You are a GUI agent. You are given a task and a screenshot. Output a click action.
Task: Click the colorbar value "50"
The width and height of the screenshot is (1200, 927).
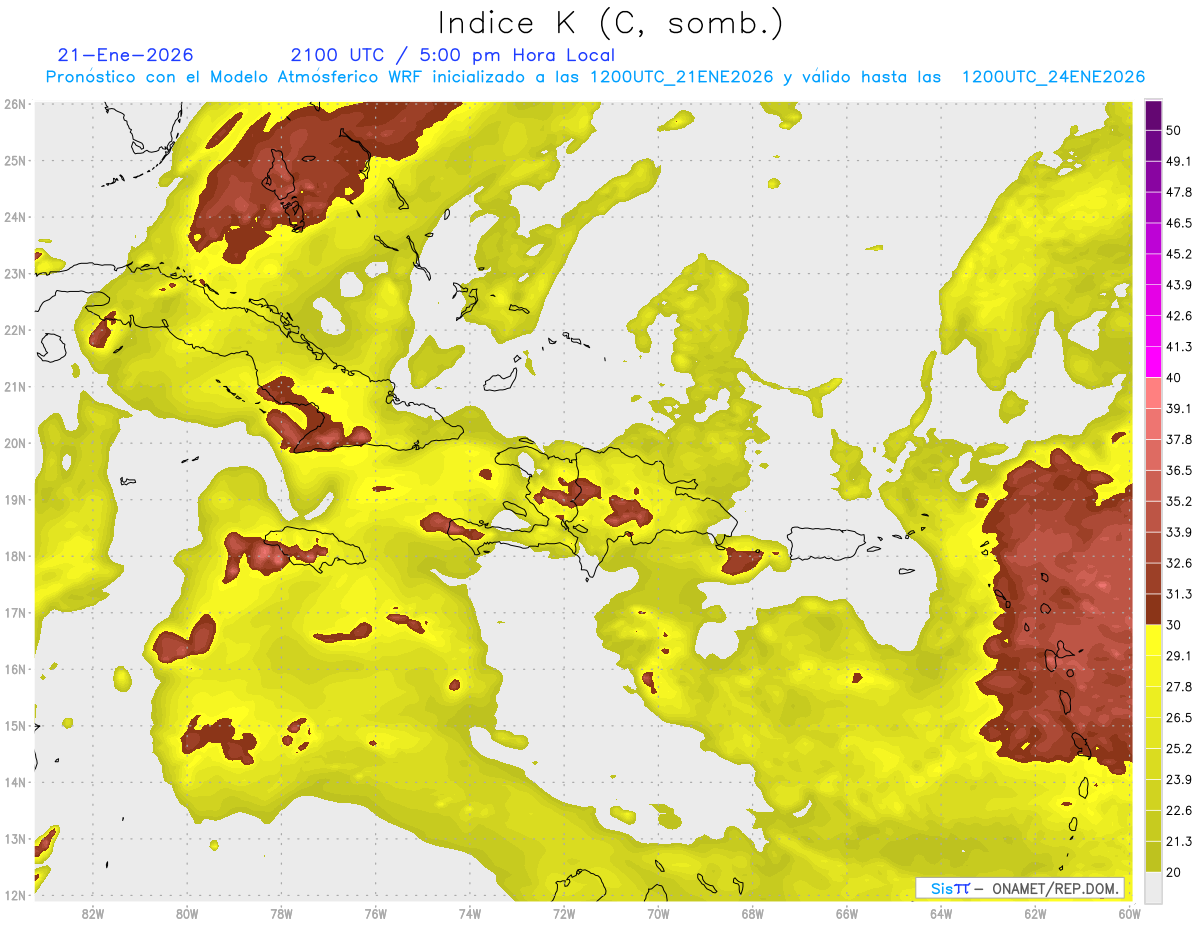[x=1173, y=131]
